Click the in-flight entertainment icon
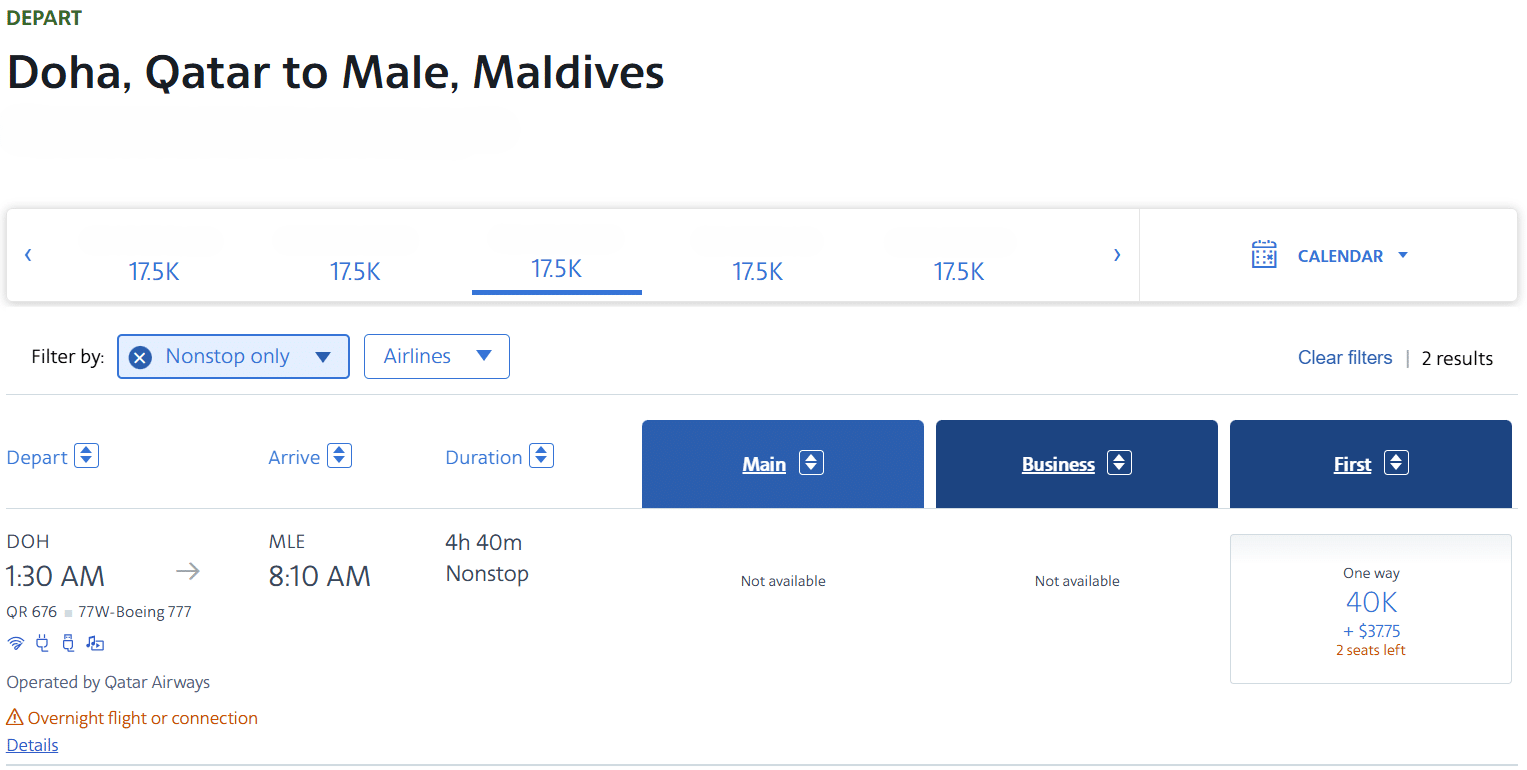The height and width of the screenshot is (770, 1527). tap(95, 643)
